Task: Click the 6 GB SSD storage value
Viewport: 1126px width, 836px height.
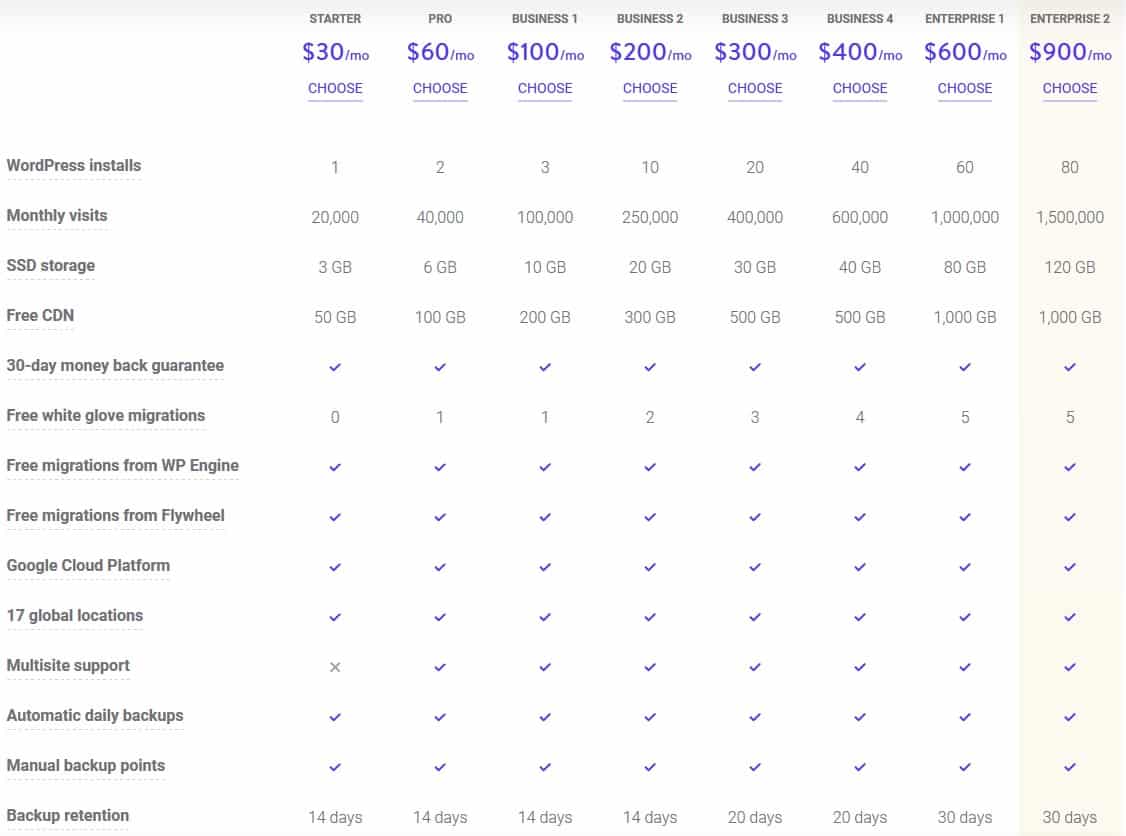Action: pos(439,267)
